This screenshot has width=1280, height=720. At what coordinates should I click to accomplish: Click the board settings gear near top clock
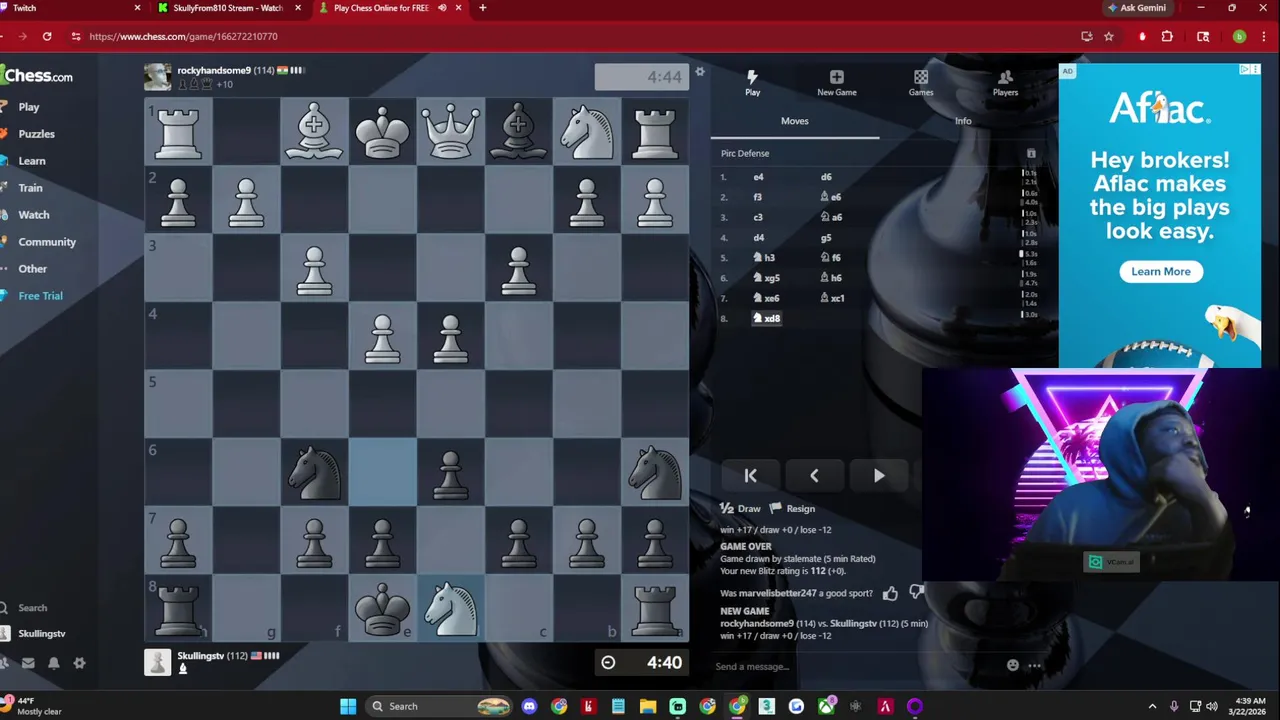(x=700, y=72)
